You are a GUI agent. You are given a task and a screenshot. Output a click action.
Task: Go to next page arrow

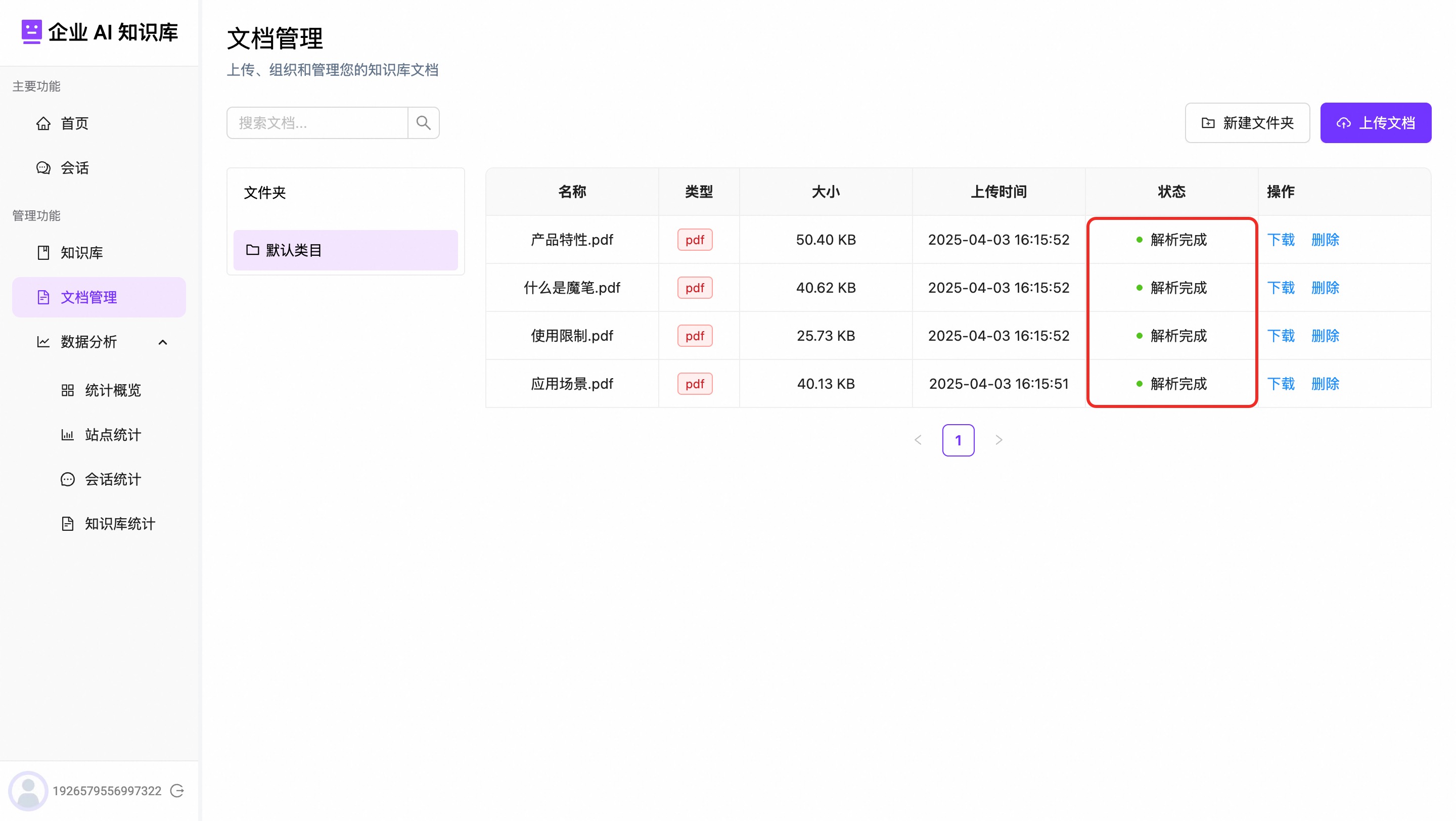[x=999, y=440]
